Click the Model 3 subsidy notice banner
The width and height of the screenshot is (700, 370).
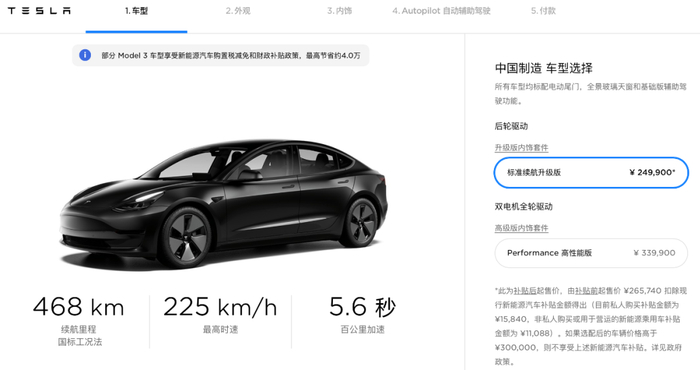click(x=221, y=55)
